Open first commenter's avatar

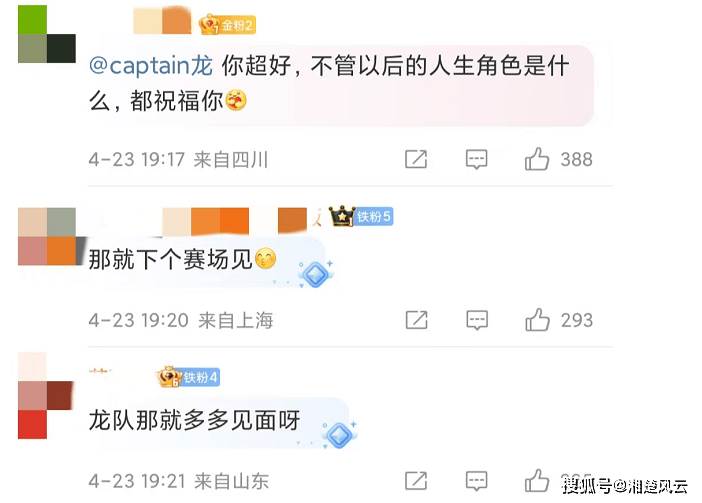[47, 34]
